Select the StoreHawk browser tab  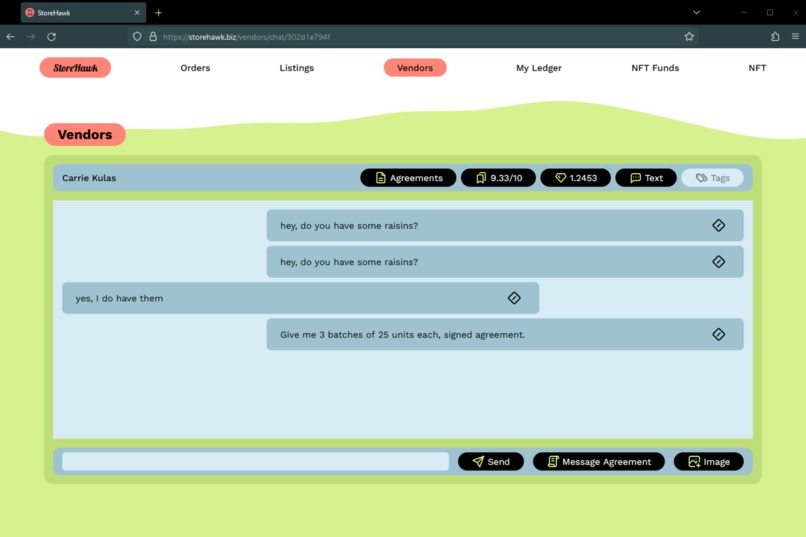point(83,12)
